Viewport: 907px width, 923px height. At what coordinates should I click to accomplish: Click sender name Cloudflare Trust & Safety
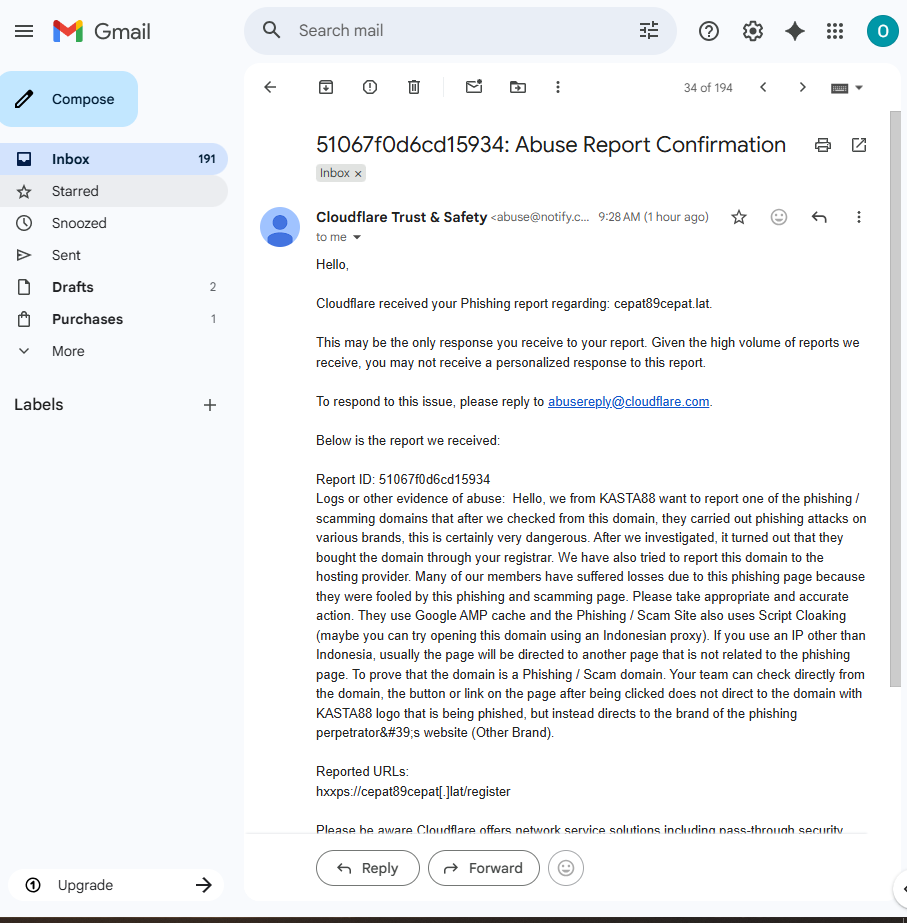[401, 217]
